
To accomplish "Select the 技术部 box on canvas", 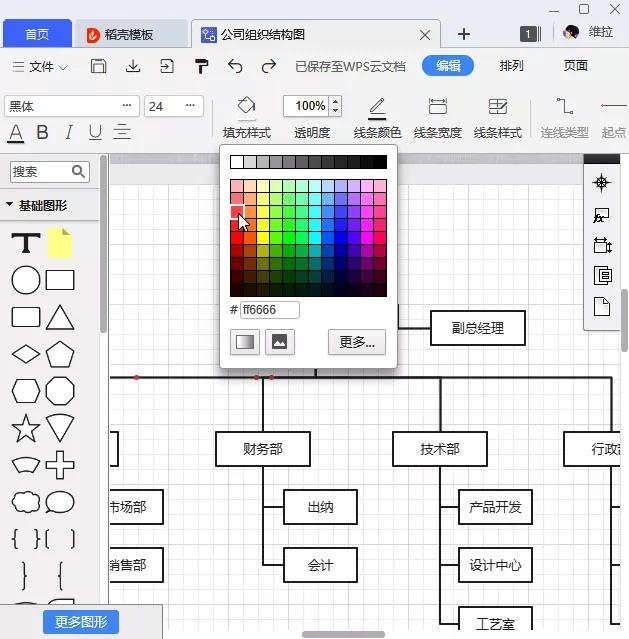I will tap(440, 449).
